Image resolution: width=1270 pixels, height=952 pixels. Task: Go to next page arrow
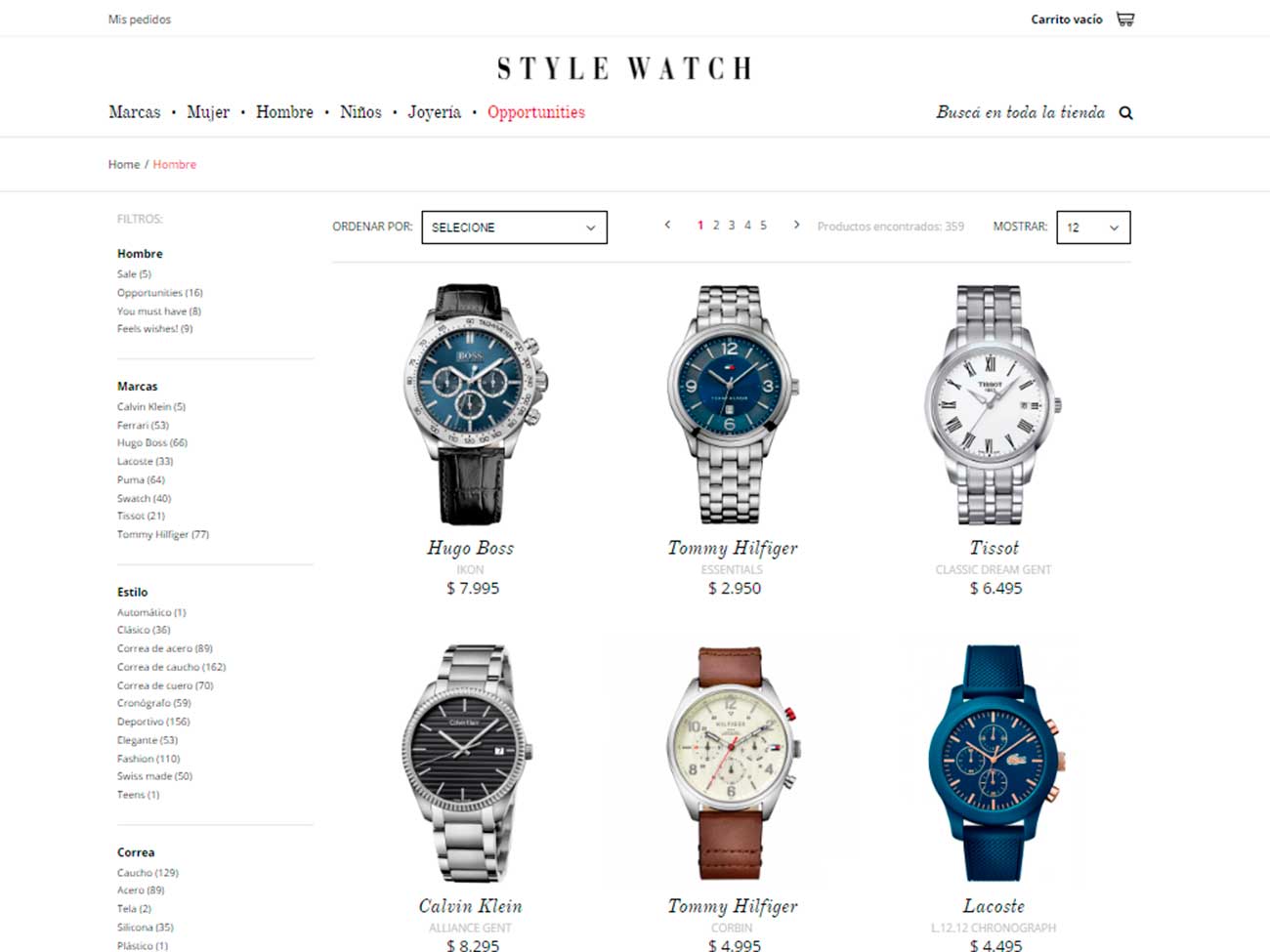(x=797, y=225)
